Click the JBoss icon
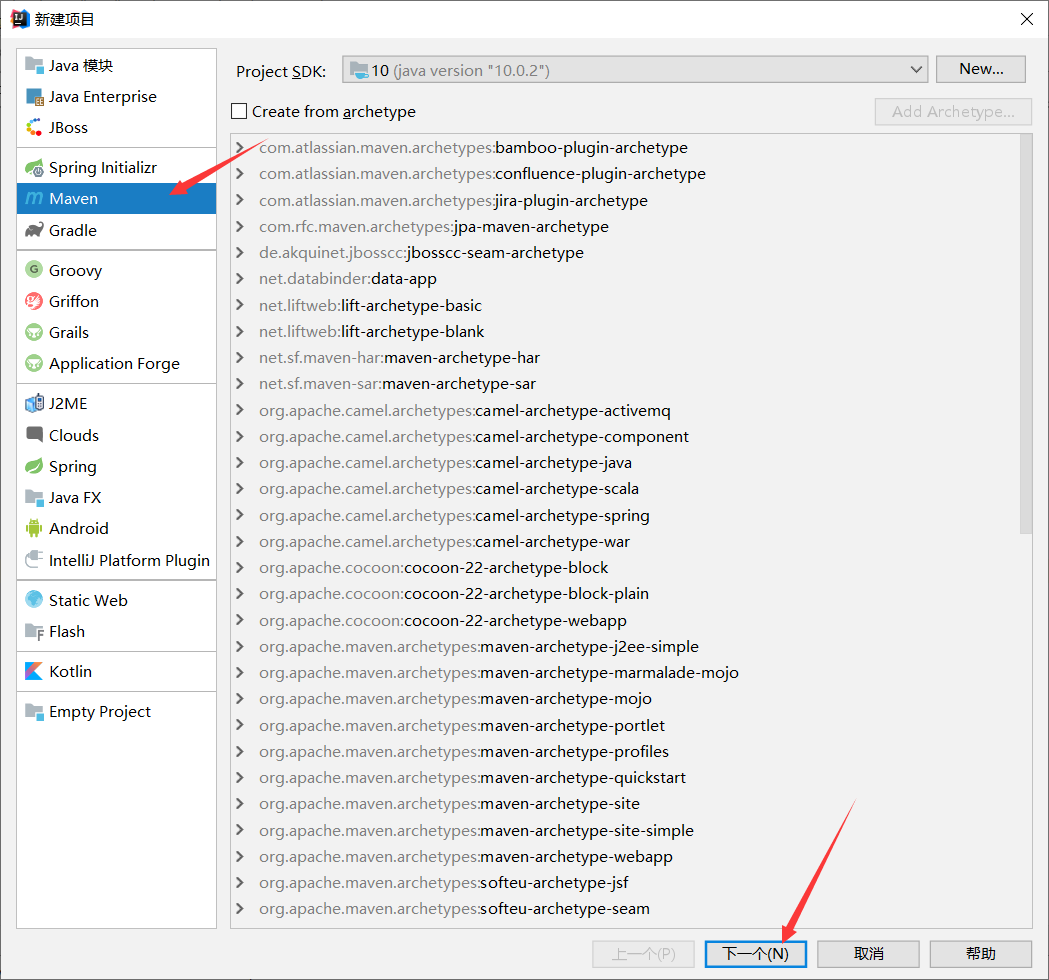 coord(34,127)
